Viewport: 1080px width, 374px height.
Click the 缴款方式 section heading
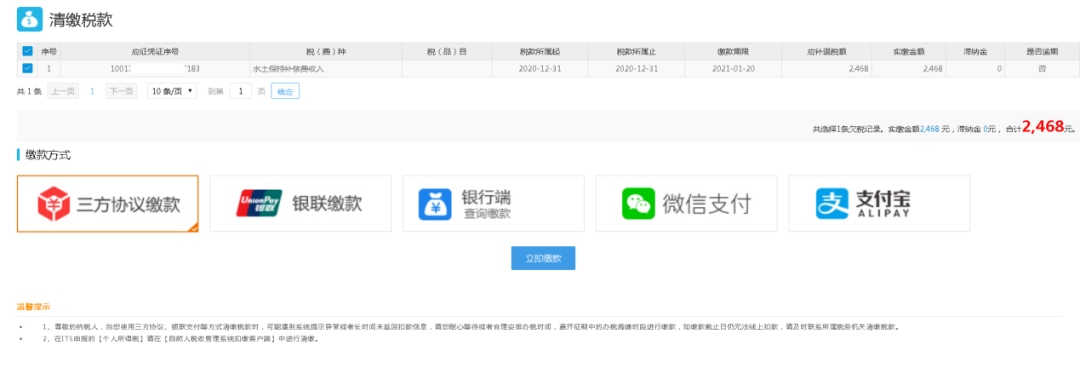tap(48, 156)
